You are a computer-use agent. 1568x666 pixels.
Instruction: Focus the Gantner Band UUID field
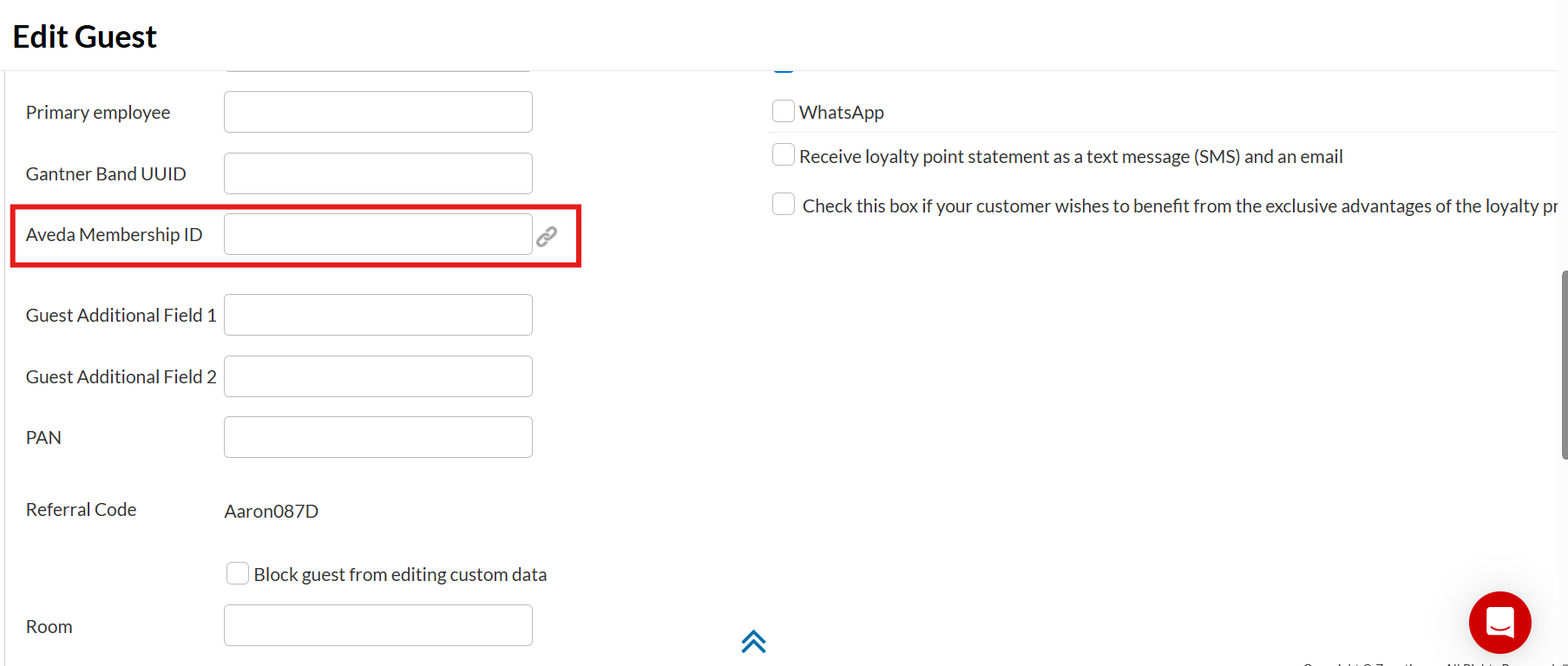377,173
